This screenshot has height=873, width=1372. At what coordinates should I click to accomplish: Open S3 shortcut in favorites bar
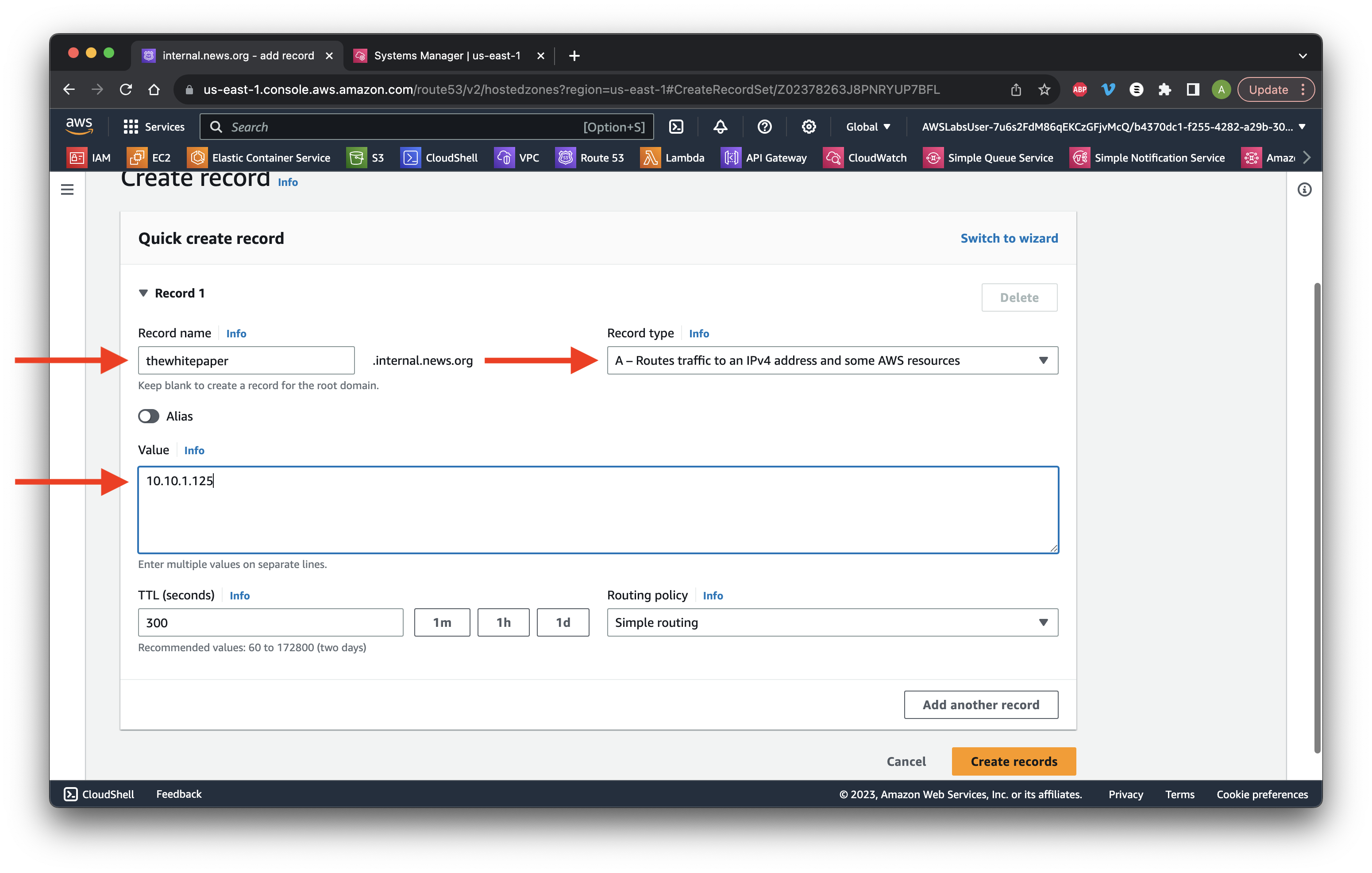[x=366, y=158]
